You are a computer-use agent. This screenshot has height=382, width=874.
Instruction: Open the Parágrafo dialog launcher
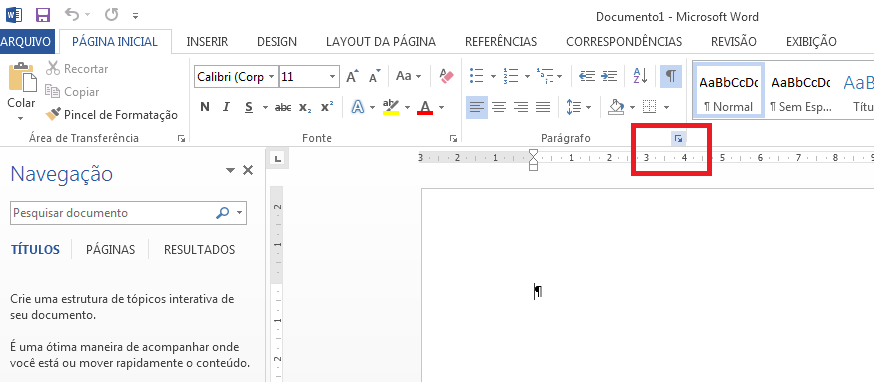678,139
